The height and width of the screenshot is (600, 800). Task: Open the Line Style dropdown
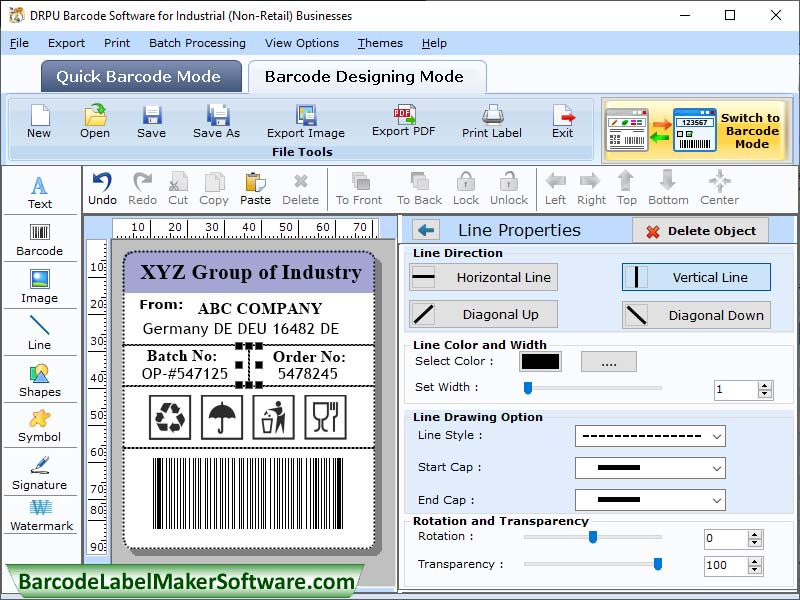point(650,436)
